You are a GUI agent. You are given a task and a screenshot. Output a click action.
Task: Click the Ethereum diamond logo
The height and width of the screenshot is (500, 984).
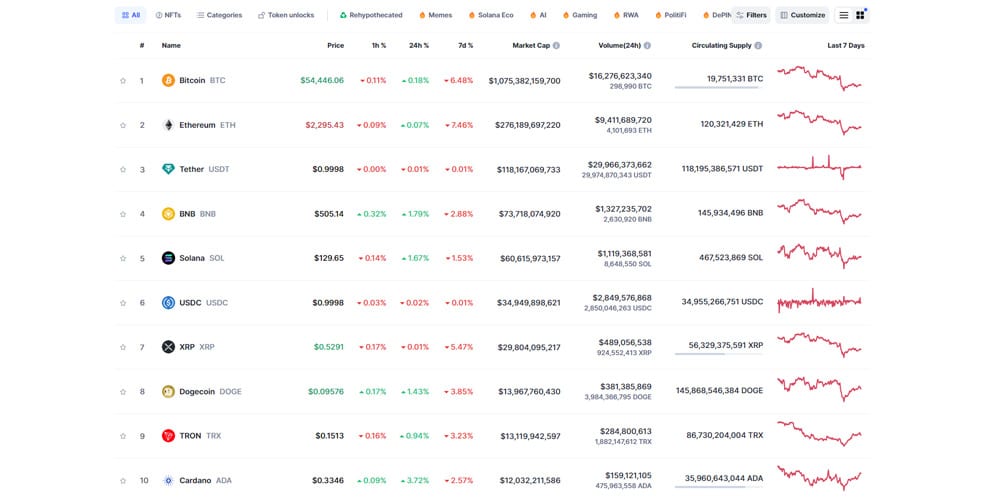pyautogui.click(x=168, y=125)
